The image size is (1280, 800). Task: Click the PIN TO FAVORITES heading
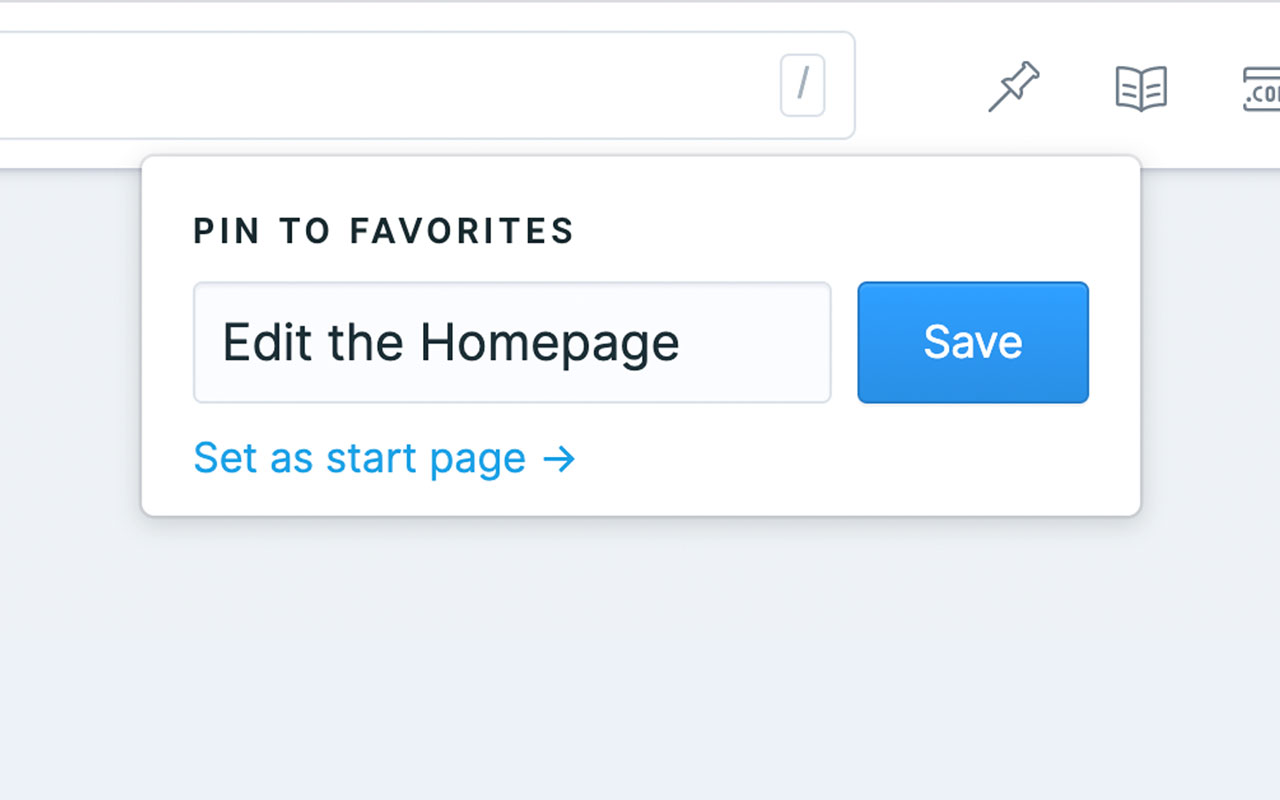(384, 231)
